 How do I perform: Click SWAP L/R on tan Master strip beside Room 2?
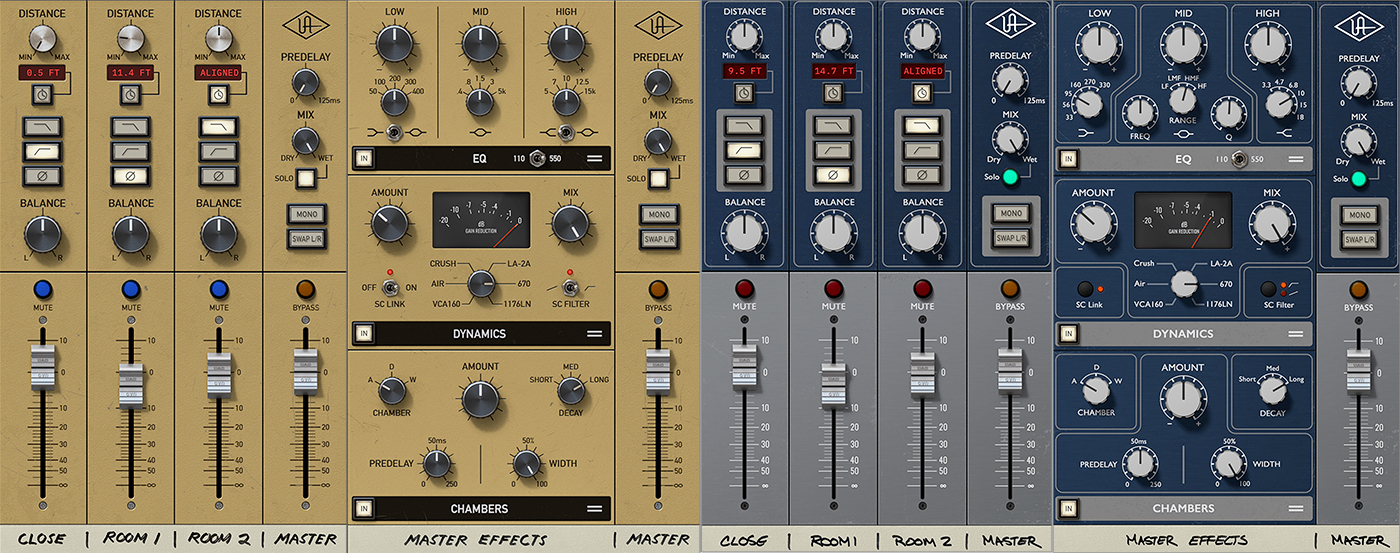click(x=305, y=238)
